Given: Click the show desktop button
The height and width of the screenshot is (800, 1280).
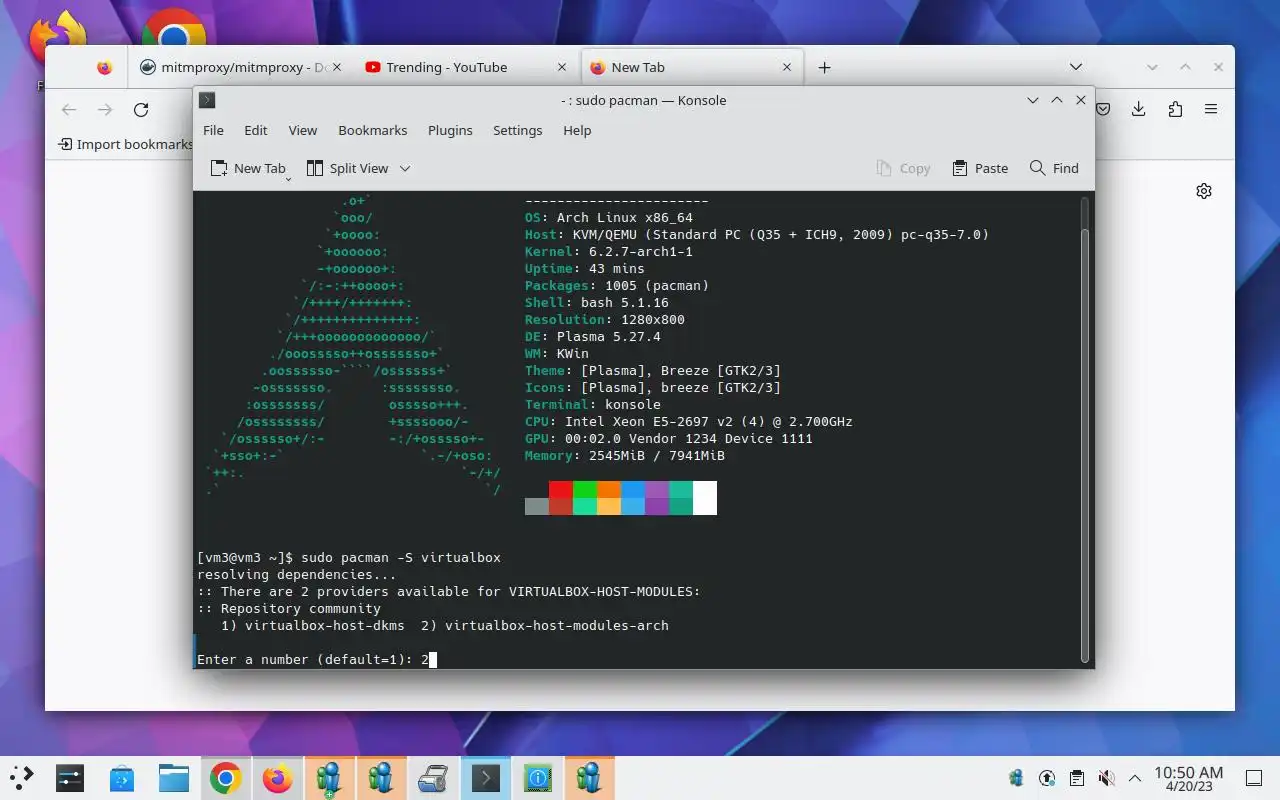Looking at the screenshot, I should 1254,778.
